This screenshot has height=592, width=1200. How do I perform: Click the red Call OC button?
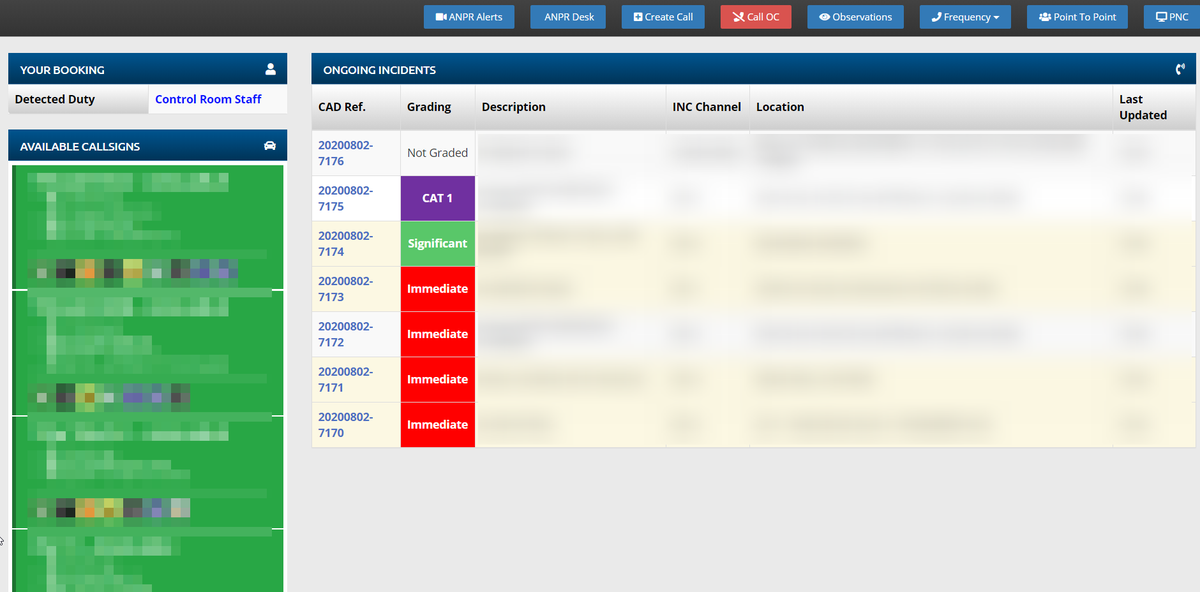point(756,17)
